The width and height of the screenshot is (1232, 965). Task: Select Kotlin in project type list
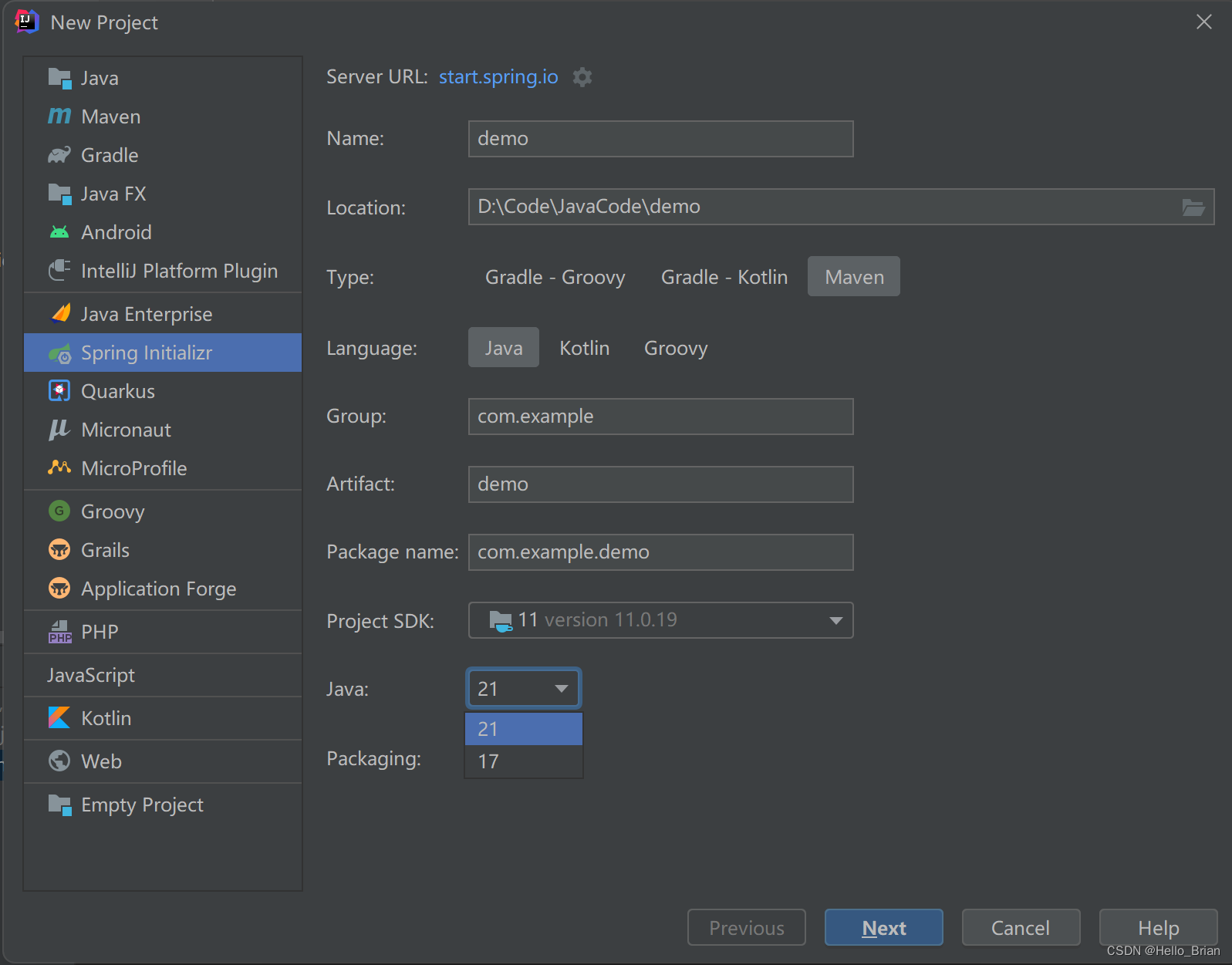click(x=163, y=718)
